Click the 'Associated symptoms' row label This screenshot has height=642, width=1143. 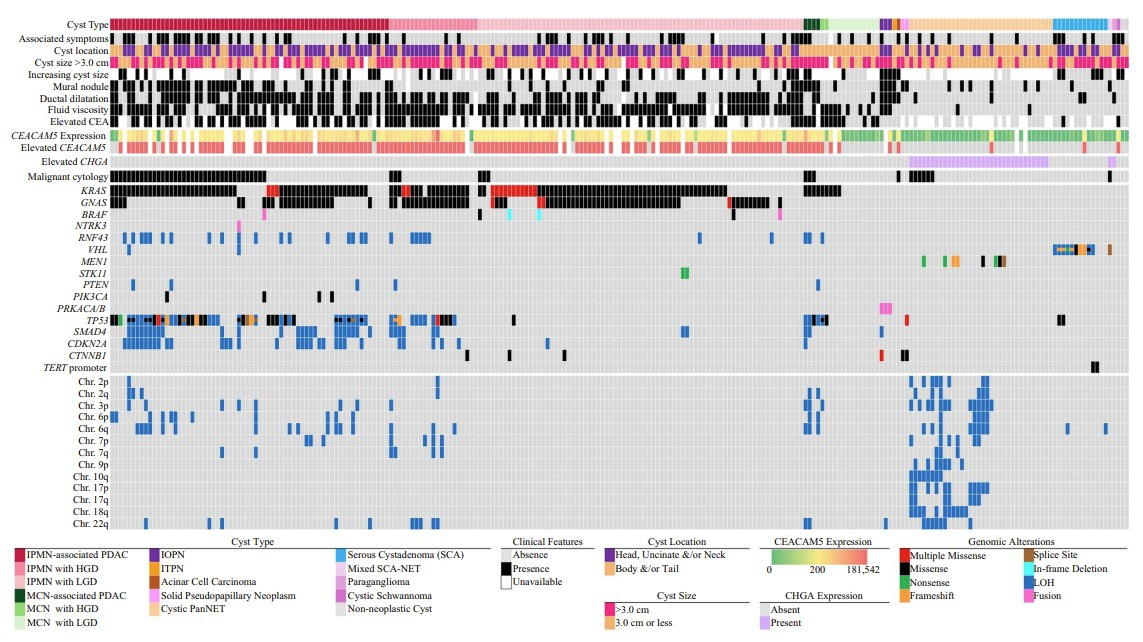click(63, 39)
